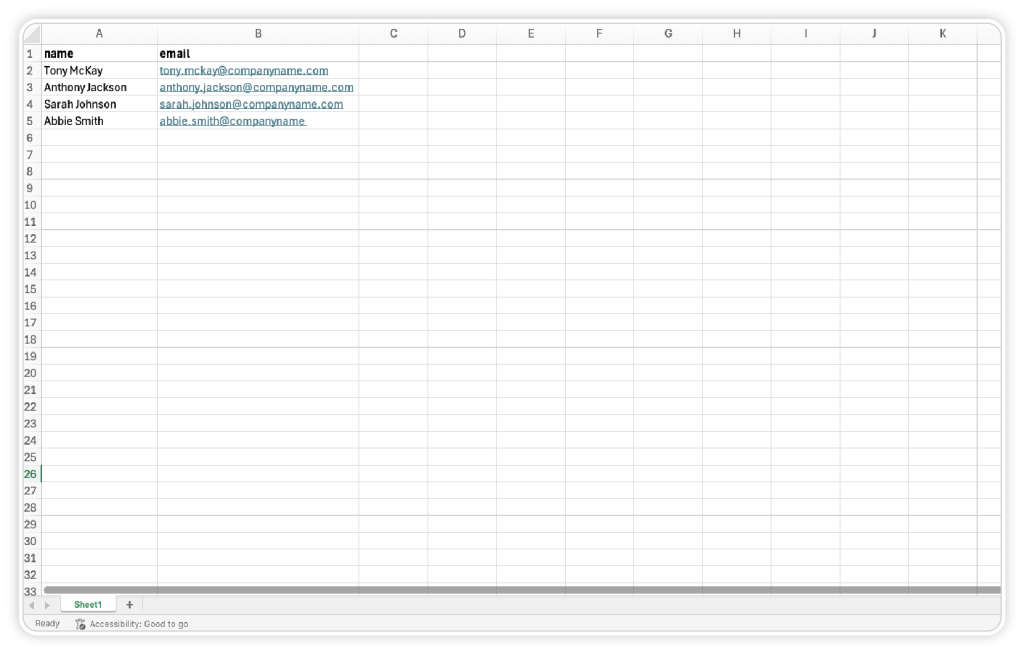Select row 1 header
The width and height of the screenshot is (1024, 654).
[x=30, y=54]
